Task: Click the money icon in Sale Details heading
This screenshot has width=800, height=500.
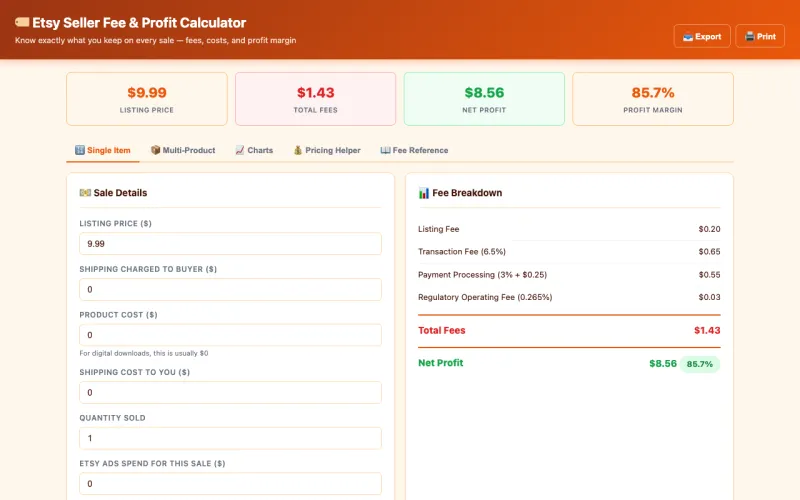Action: 85,193
